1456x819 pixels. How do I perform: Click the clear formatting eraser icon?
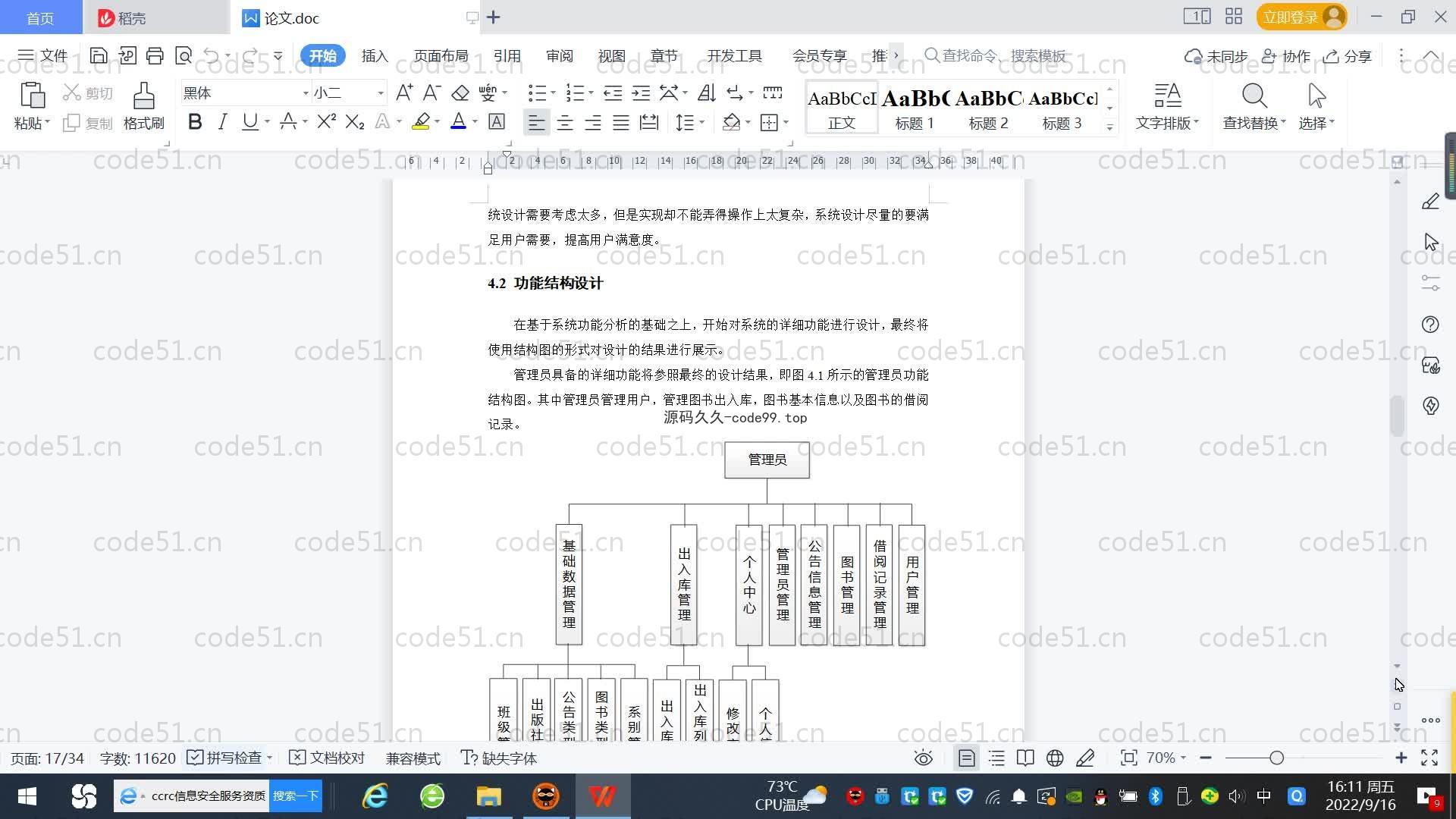pyautogui.click(x=460, y=93)
